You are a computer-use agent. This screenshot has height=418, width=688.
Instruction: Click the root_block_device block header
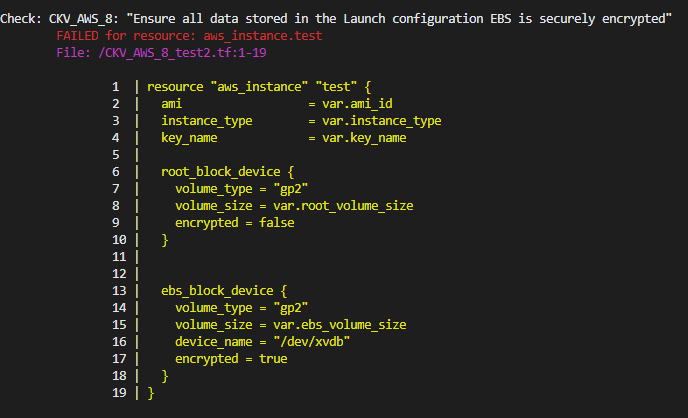227,172
